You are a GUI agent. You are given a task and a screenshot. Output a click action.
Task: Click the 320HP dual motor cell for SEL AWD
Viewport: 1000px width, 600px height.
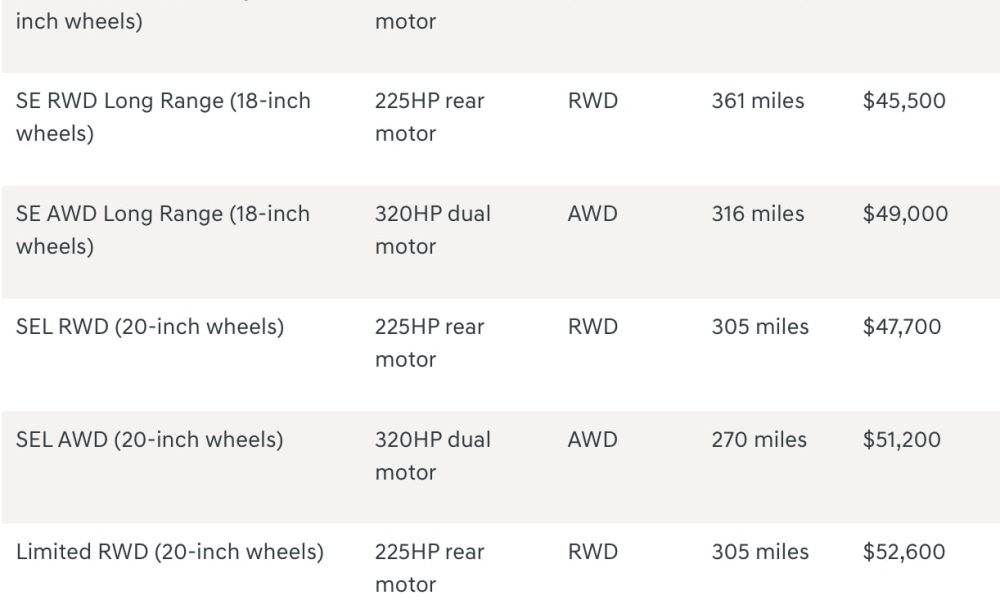point(433,456)
